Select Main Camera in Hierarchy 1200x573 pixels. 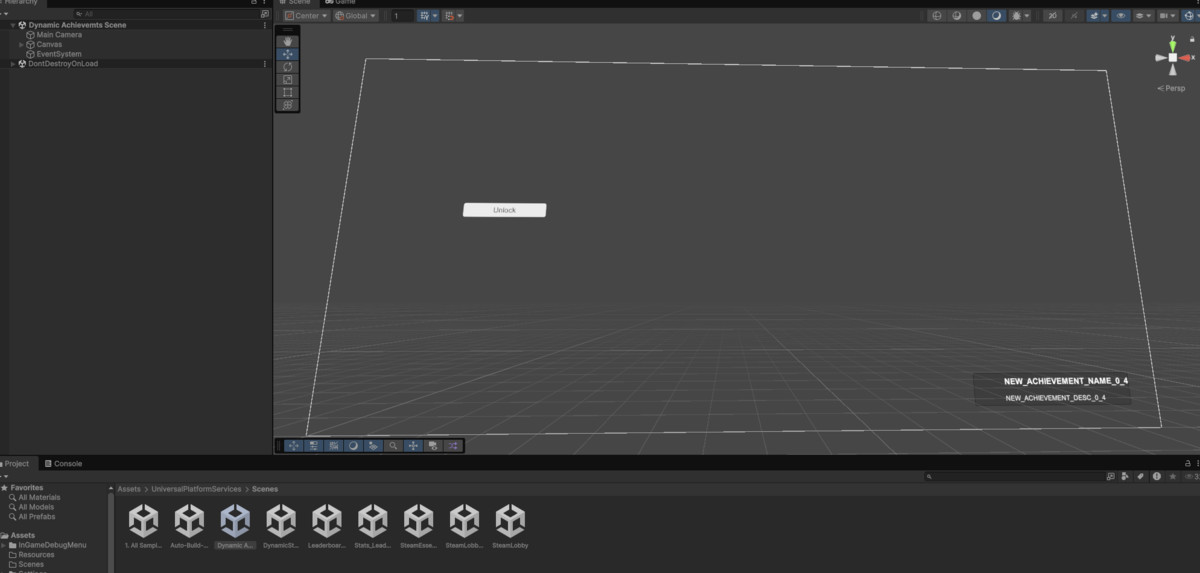tap(59, 35)
